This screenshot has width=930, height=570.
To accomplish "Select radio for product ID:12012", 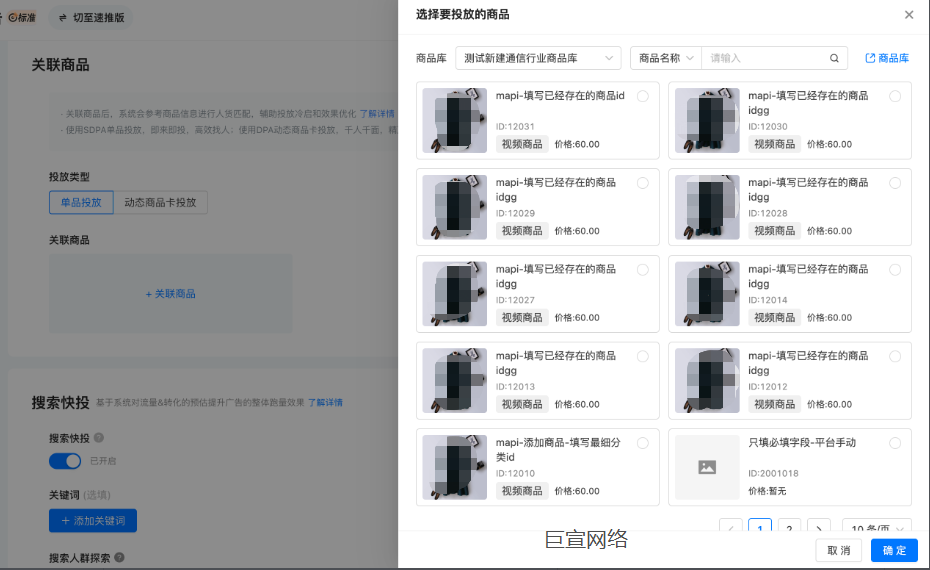I will click(895, 356).
